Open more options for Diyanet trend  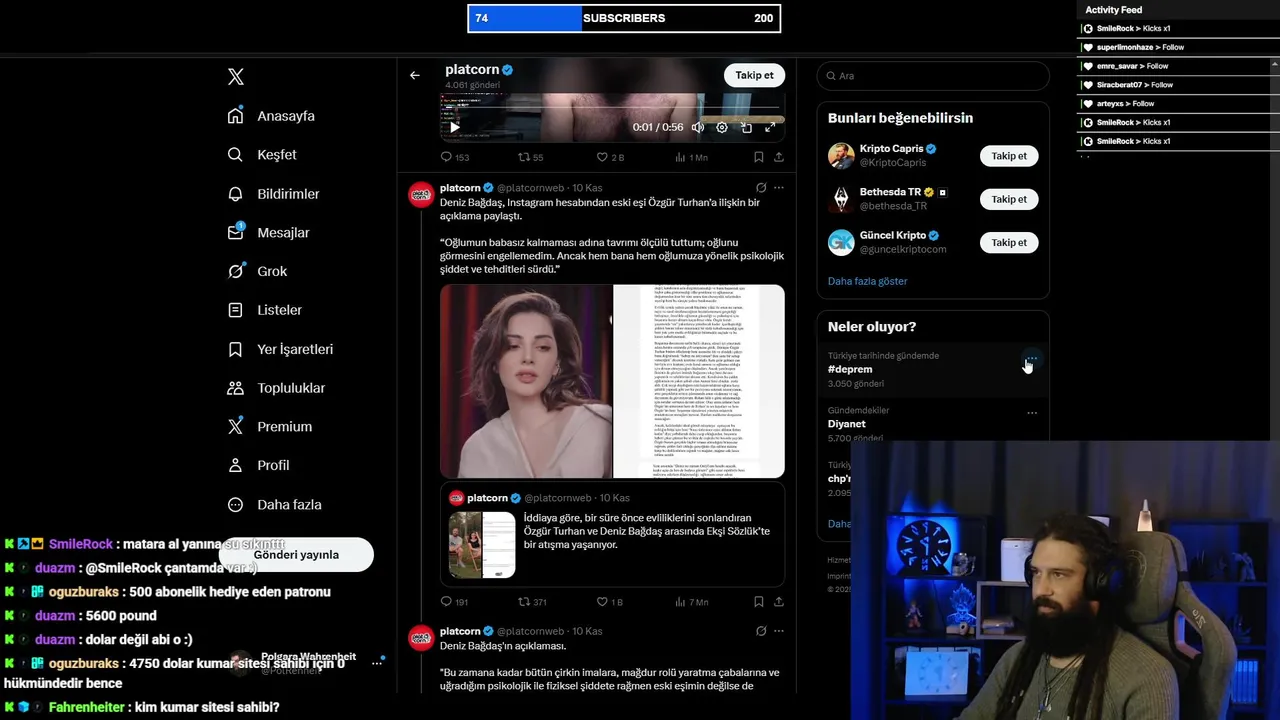click(1032, 412)
